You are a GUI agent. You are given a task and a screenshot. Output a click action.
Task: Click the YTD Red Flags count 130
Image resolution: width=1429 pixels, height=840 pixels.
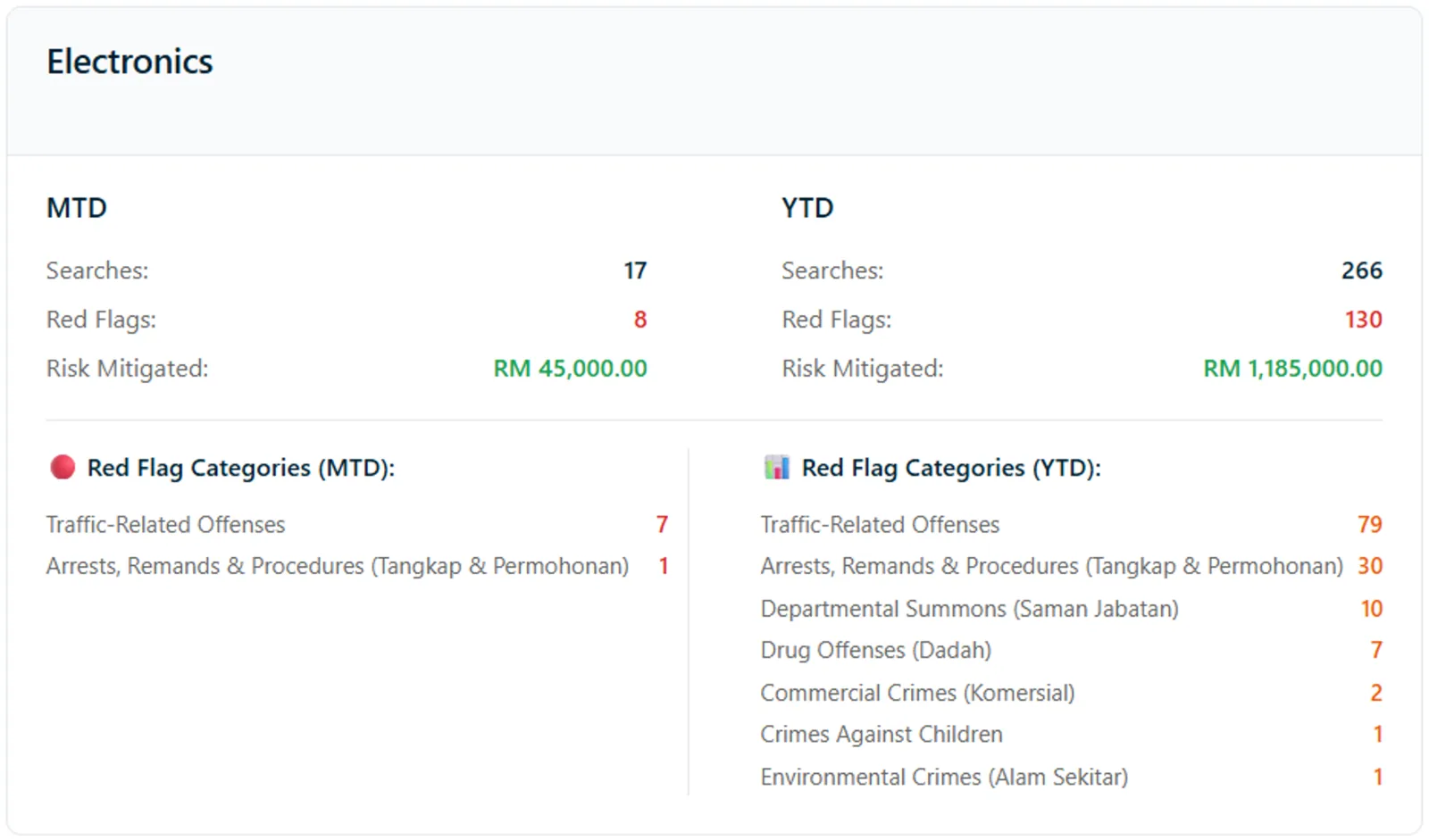[x=1364, y=320]
